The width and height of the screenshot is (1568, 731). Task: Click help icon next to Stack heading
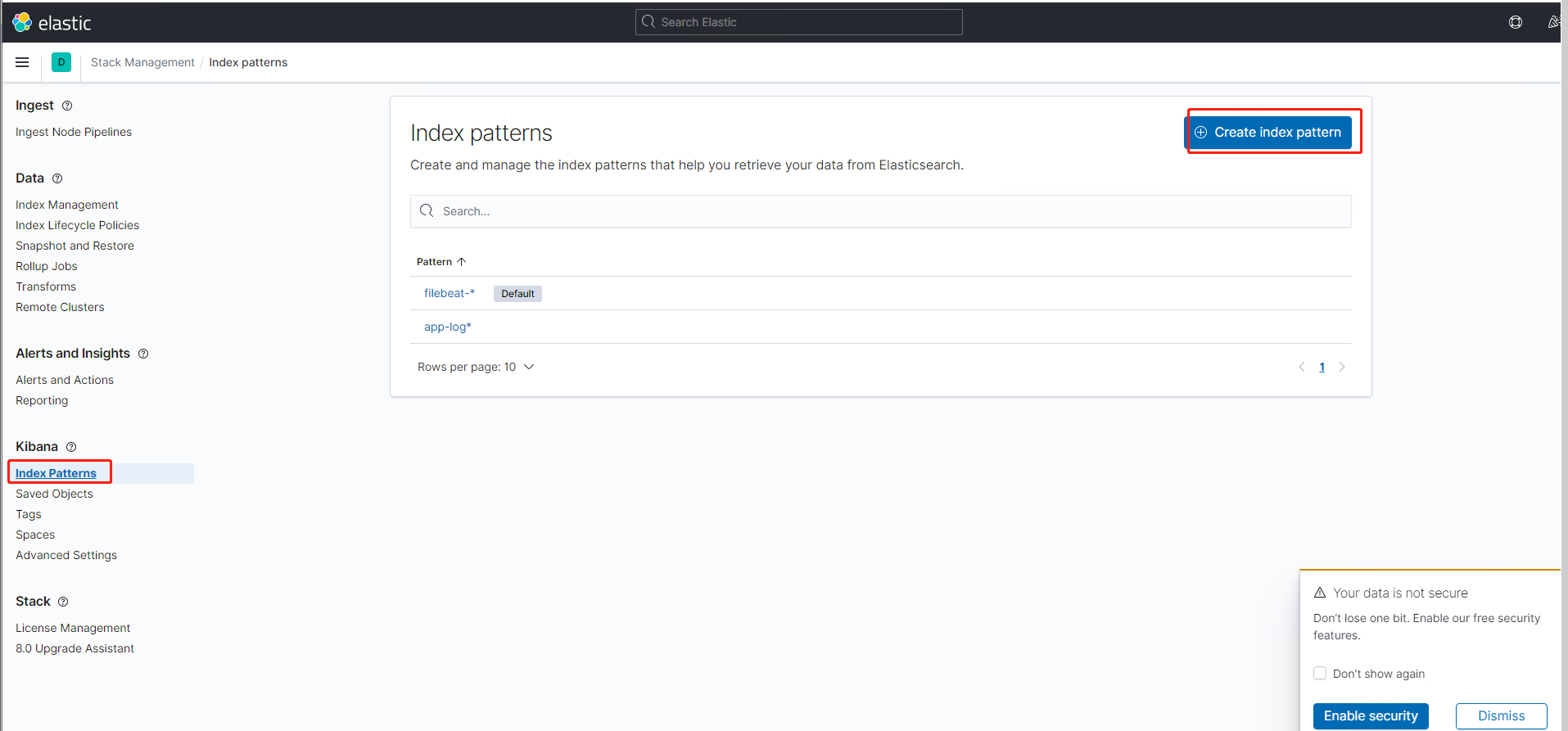[x=63, y=602]
